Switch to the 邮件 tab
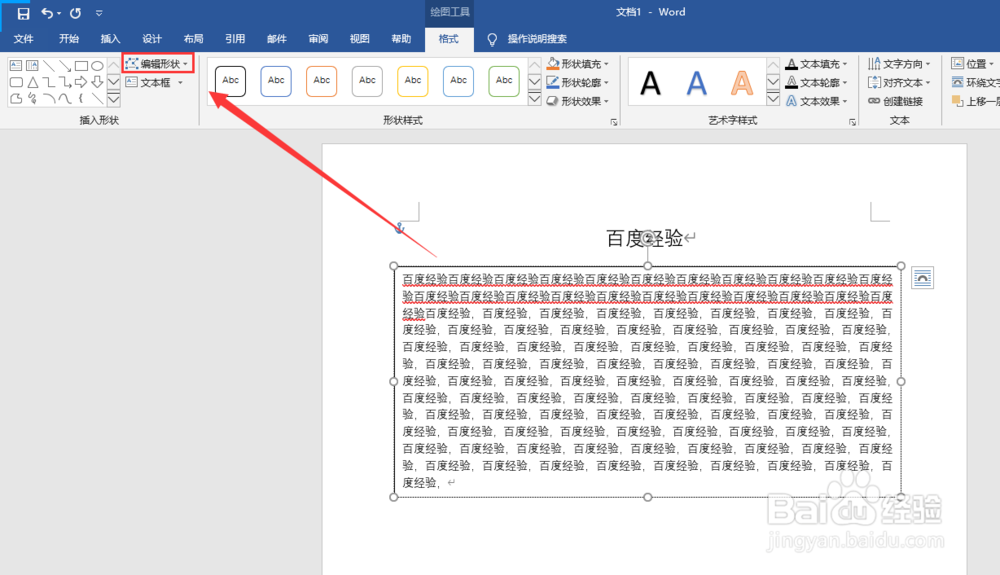The width and height of the screenshot is (1000, 575). 277,39
